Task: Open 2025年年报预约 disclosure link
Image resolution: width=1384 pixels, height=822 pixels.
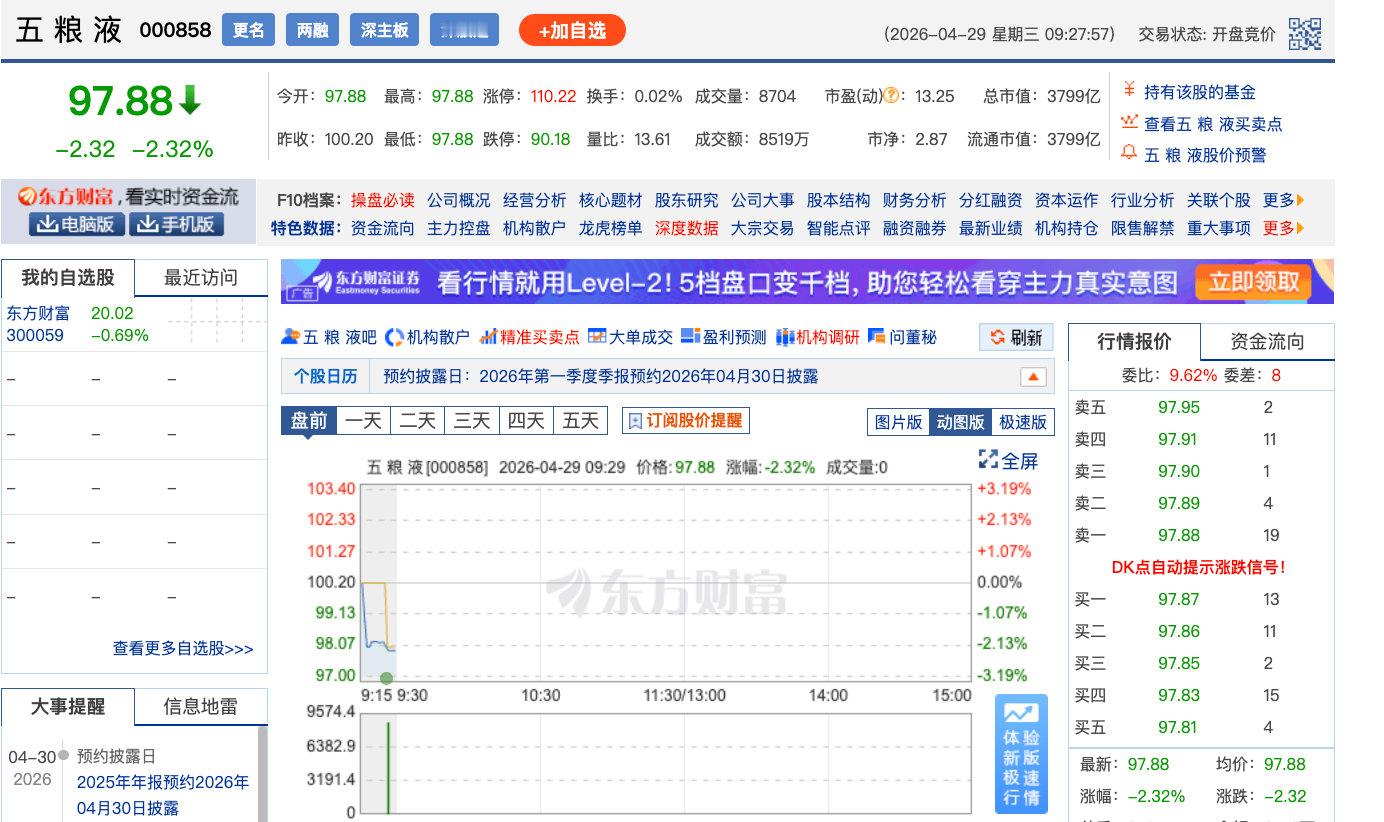Action: tap(163, 795)
